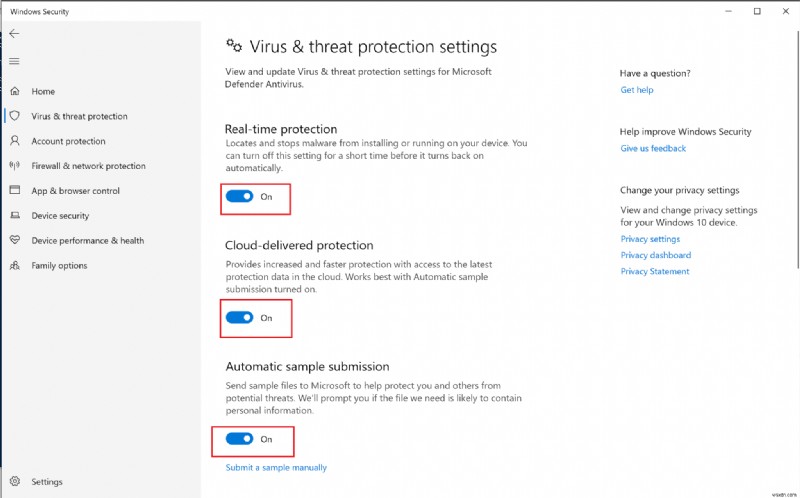Open App & browser control icon
Viewport: 800px width, 498px height.
pyautogui.click(x=14, y=190)
